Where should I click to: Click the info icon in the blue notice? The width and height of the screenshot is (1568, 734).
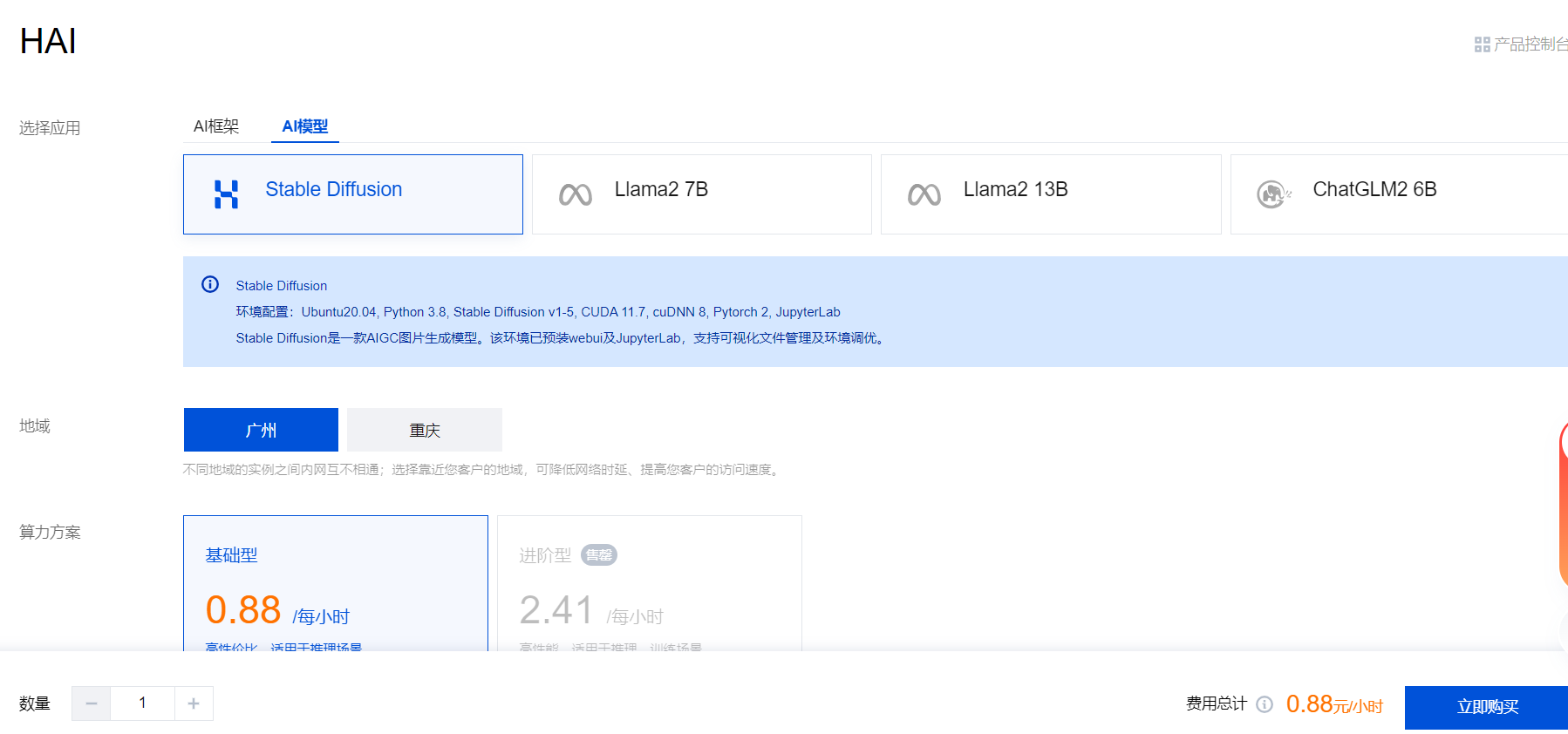[x=210, y=284]
